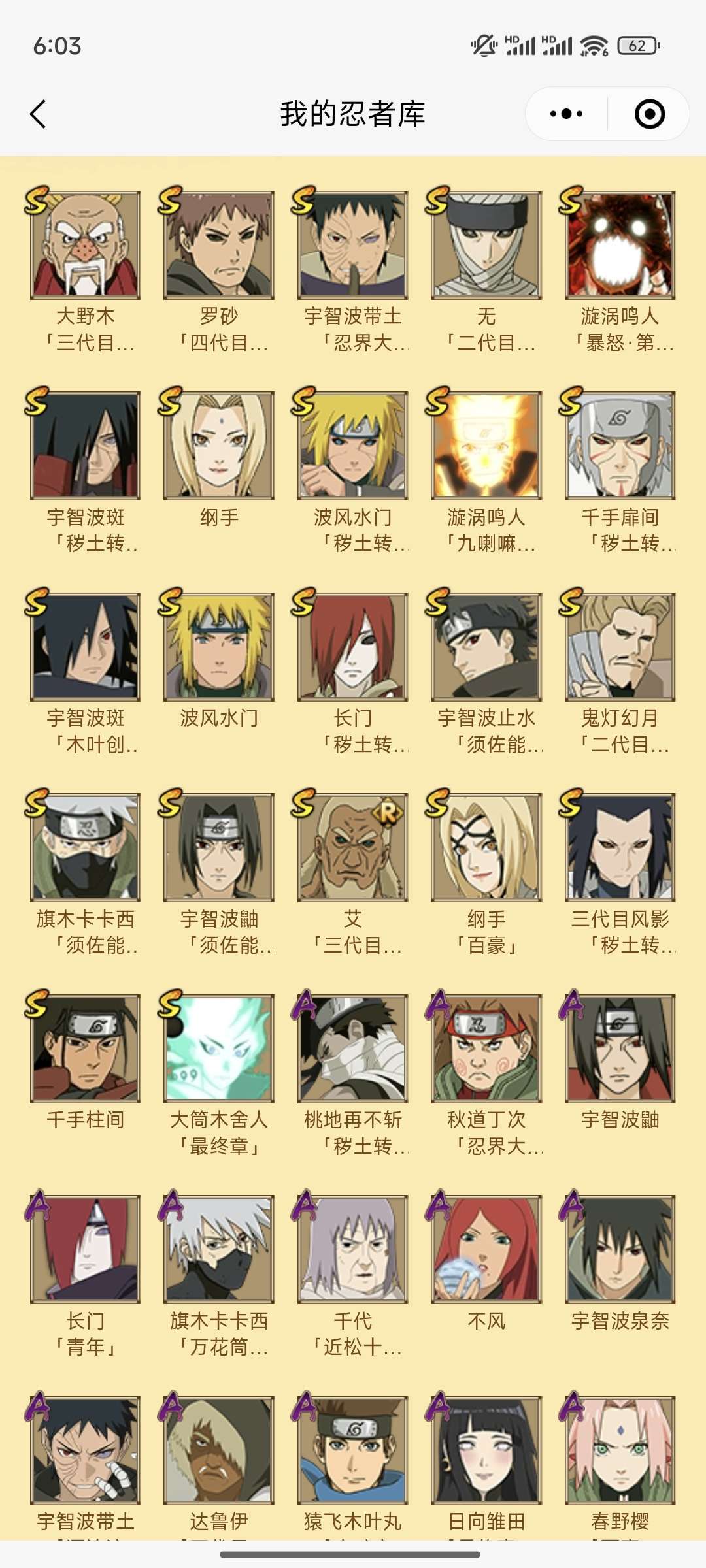The image size is (706, 1568).
Task: Select the 千手柱间 ninja avatar
Action: point(86,1049)
